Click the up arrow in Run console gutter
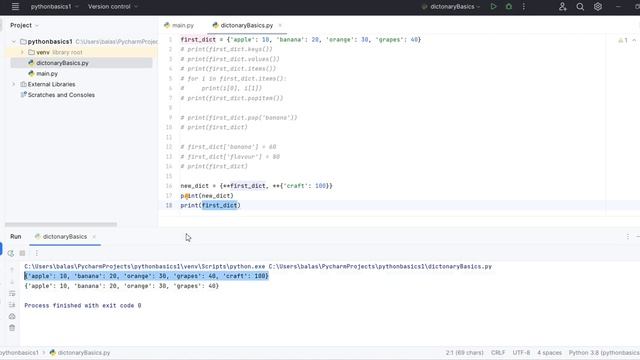 [x=12, y=270]
